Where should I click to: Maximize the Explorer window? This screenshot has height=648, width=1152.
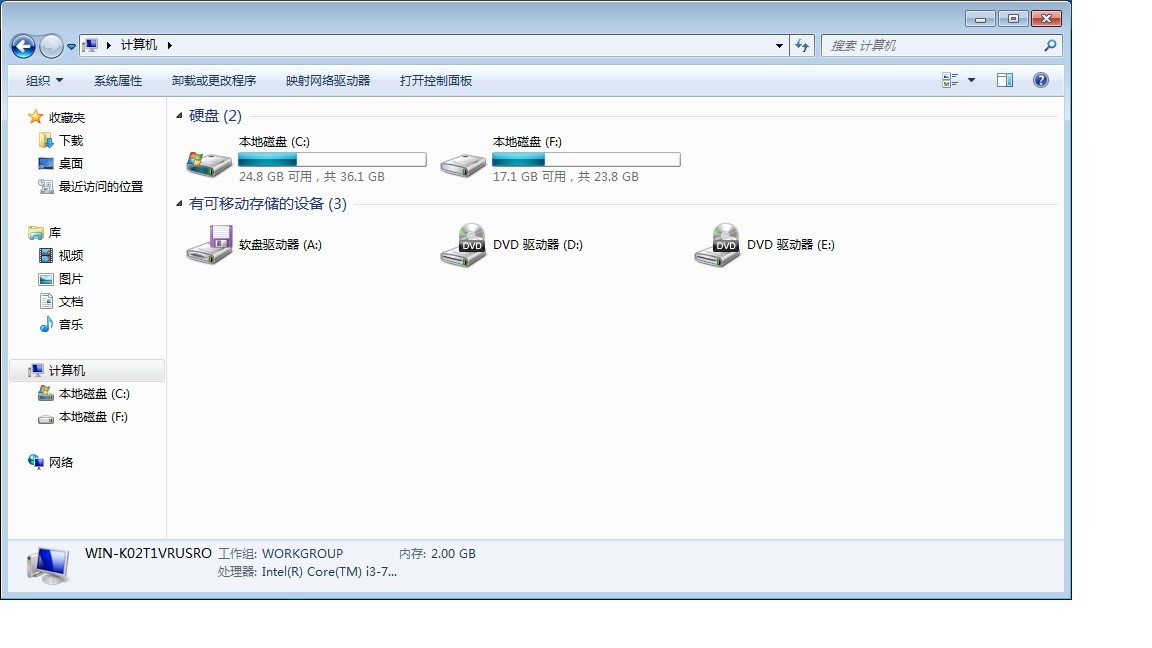tap(1013, 18)
